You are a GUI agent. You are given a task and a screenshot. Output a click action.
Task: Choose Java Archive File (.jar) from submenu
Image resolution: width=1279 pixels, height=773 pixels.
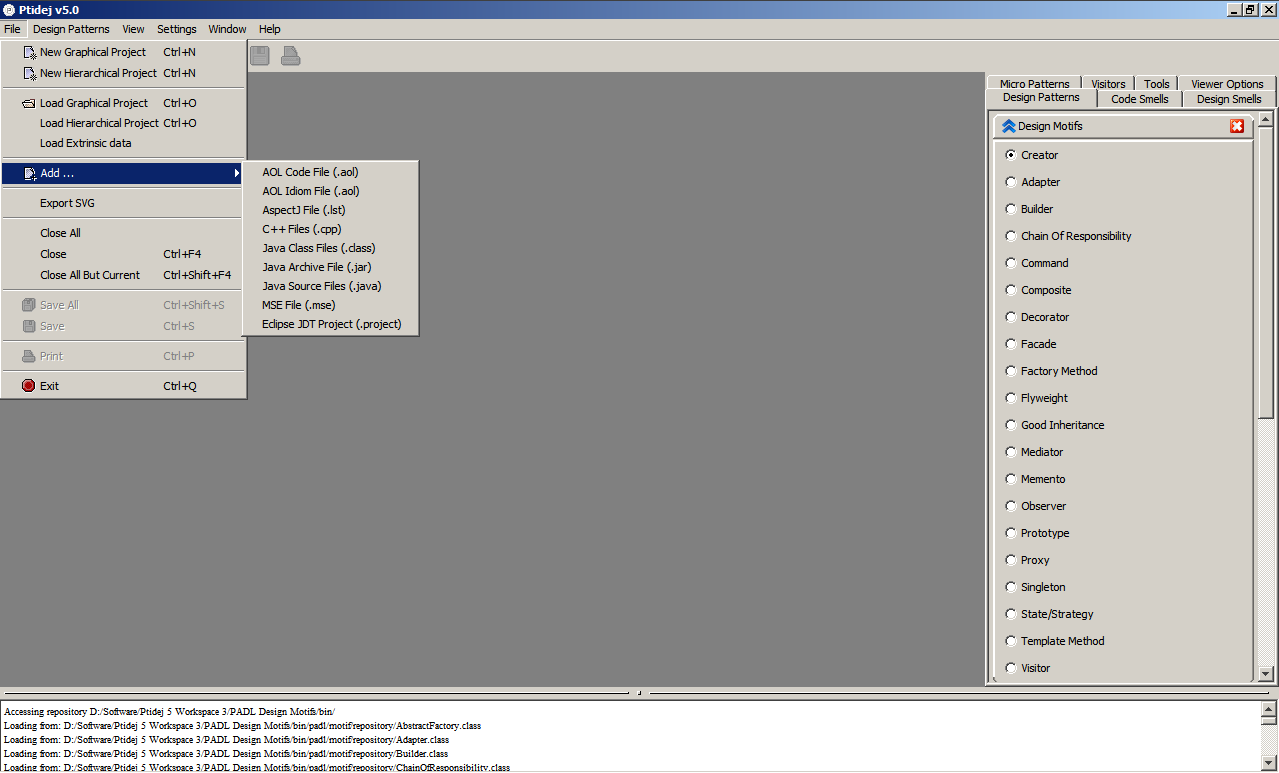click(x=316, y=266)
